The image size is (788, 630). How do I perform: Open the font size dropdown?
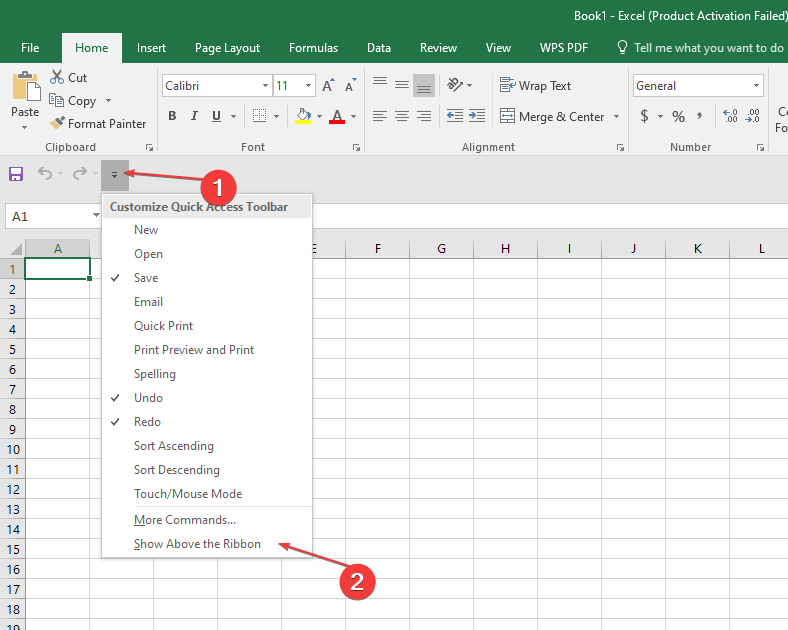click(x=308, y=86)
